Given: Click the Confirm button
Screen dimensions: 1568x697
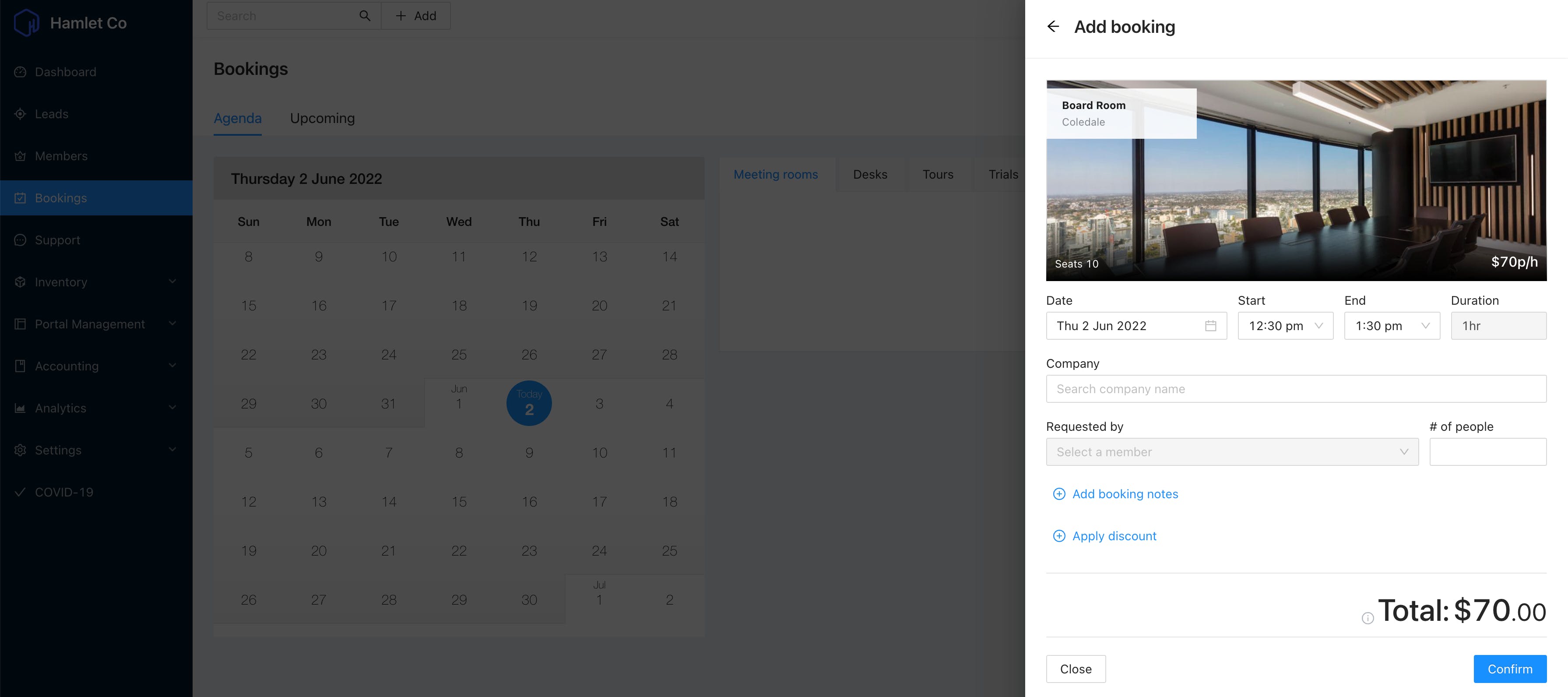Looking at the screenshot, I should coord(1510,669).
